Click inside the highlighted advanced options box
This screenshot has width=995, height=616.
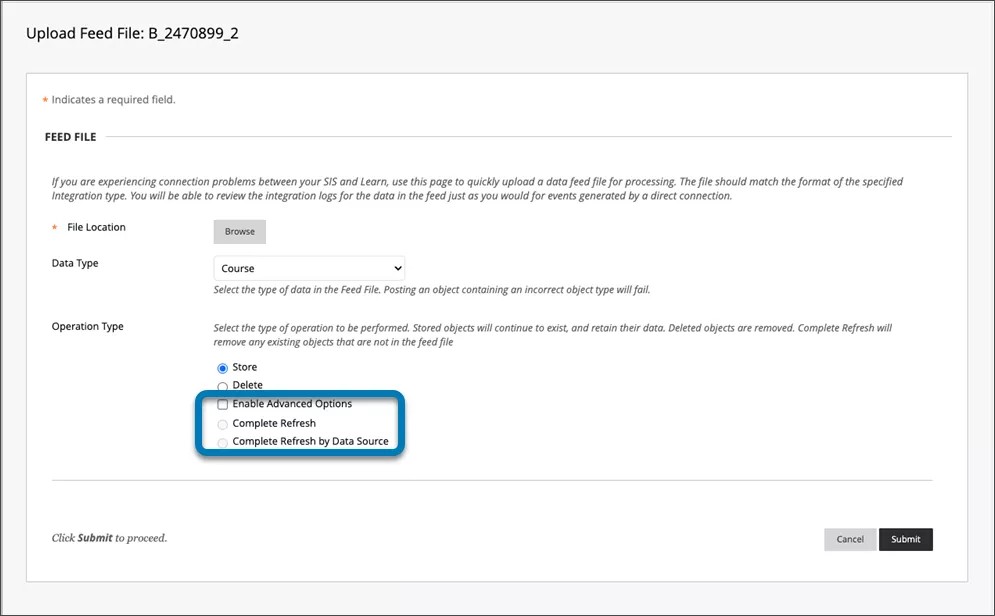pos(300,422)
